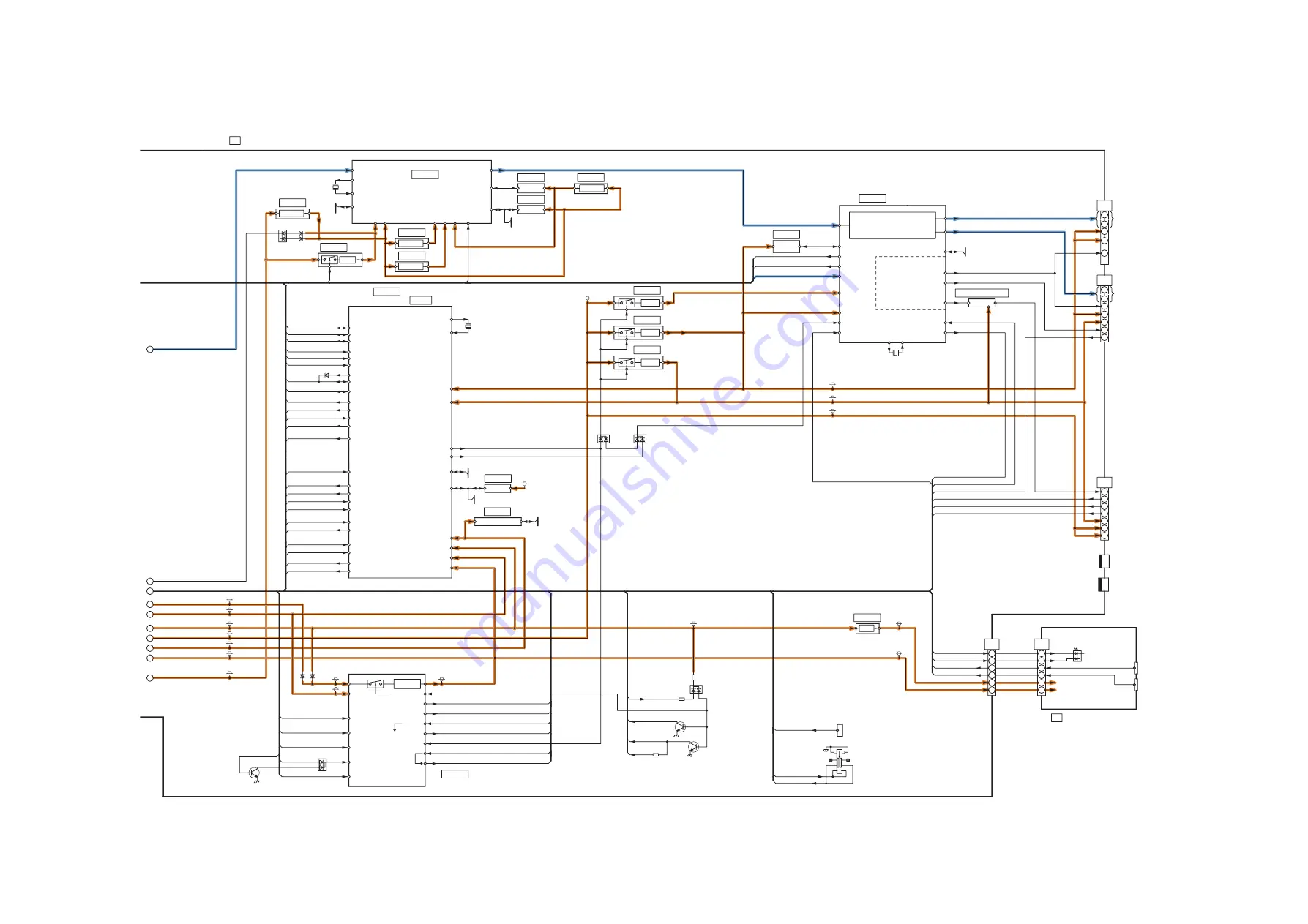Screen dimensions: 1308x924
Task: Select the upper transistor of the stacked transistor pair
Action: click(x=680, y=727)
